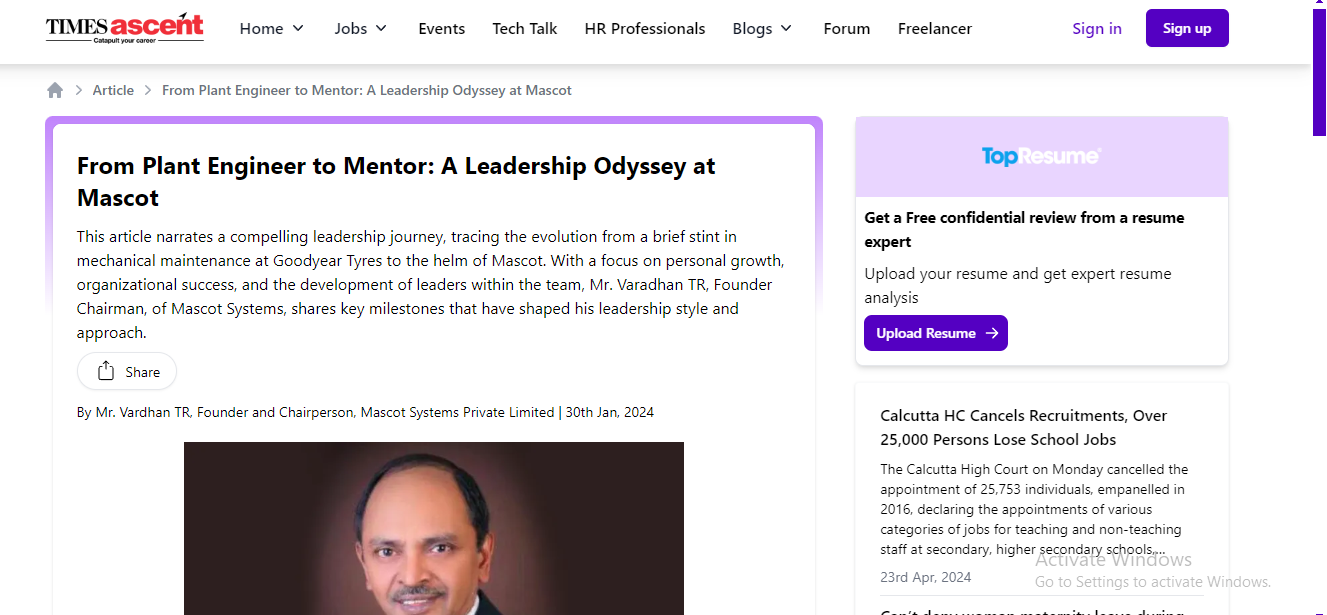Viewport: 1327px width, 615px height.
Task: Click the Times Ascent logo
Action: [125, 28]
